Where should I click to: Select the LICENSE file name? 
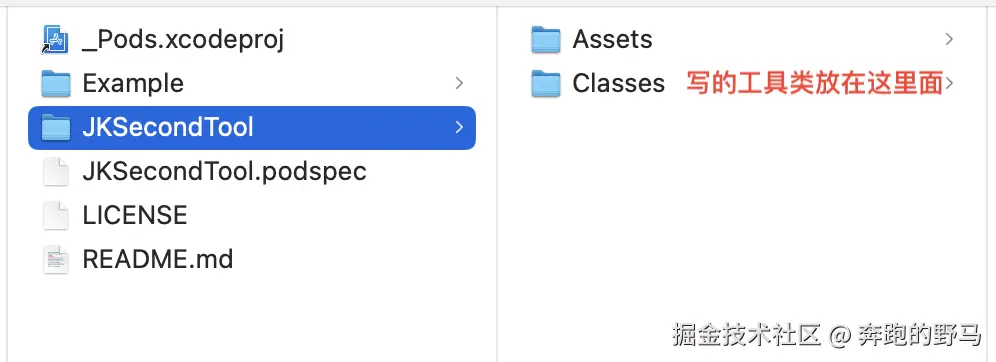coord(135,215)
